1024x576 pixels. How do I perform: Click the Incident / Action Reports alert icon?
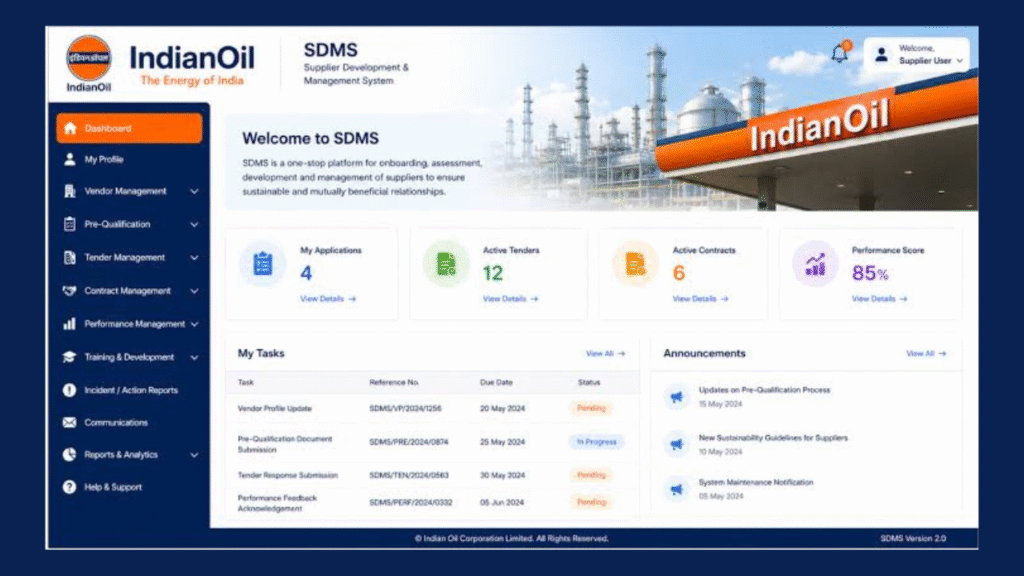click(69, 390)
